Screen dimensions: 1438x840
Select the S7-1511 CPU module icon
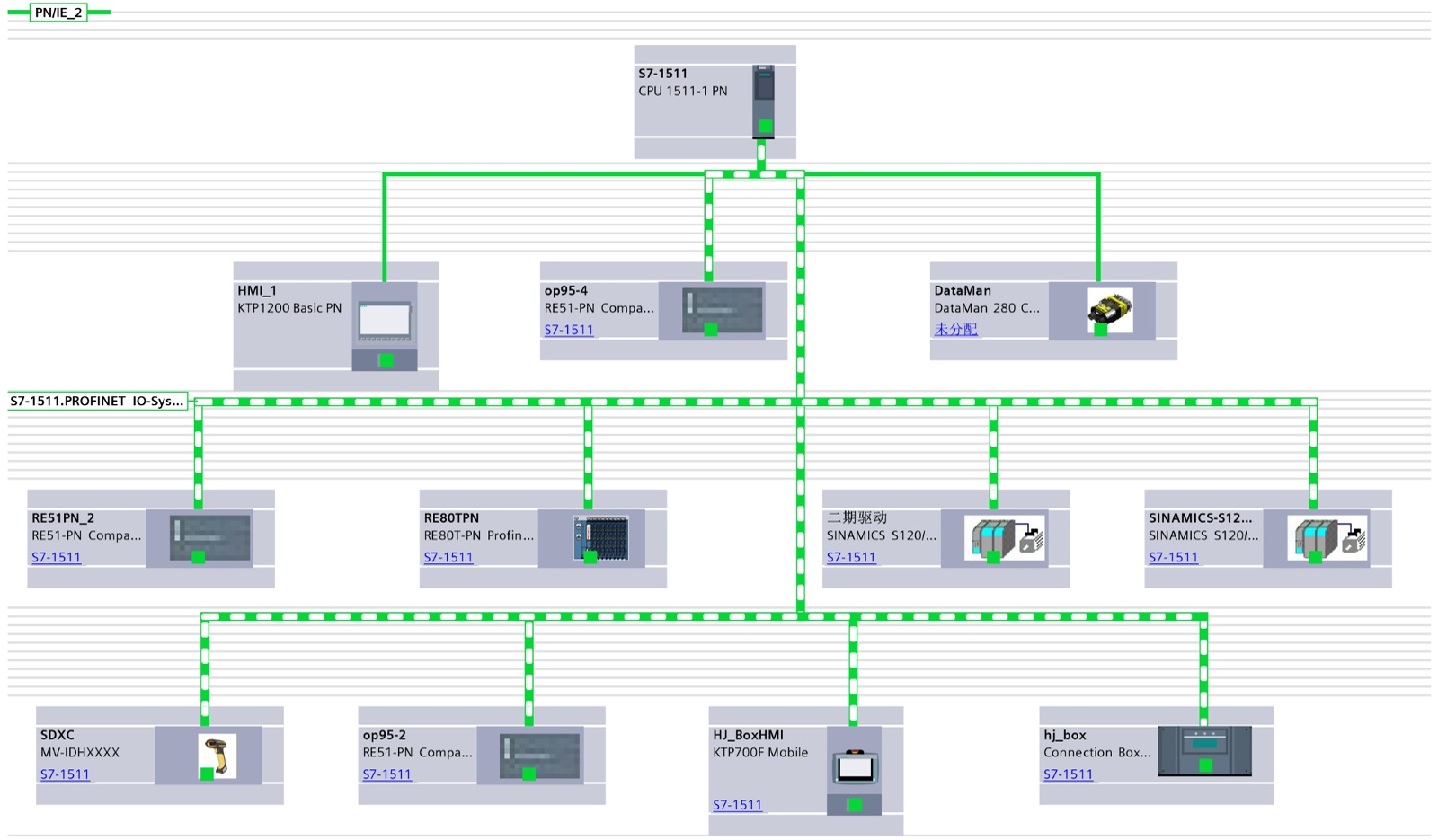[763, 99]
